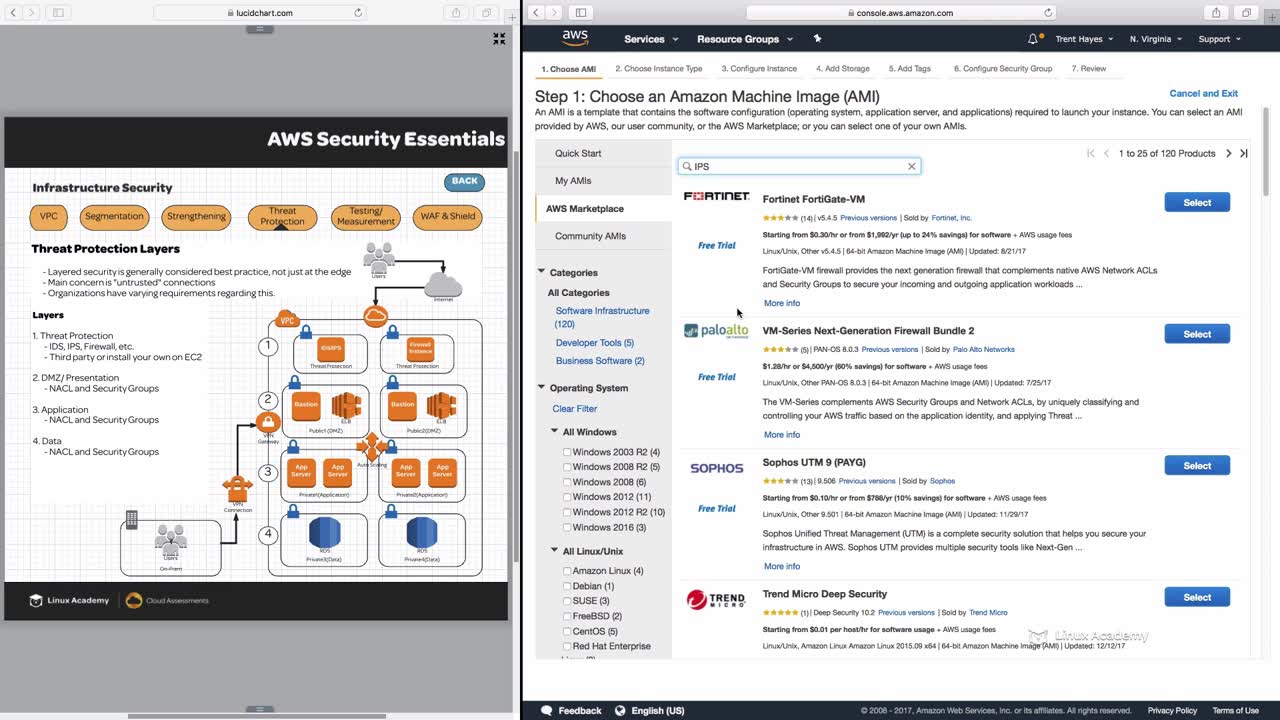Click the Clear Filter link
Image resolution: width=1280 pixels, height=720 pixels.
575,409
